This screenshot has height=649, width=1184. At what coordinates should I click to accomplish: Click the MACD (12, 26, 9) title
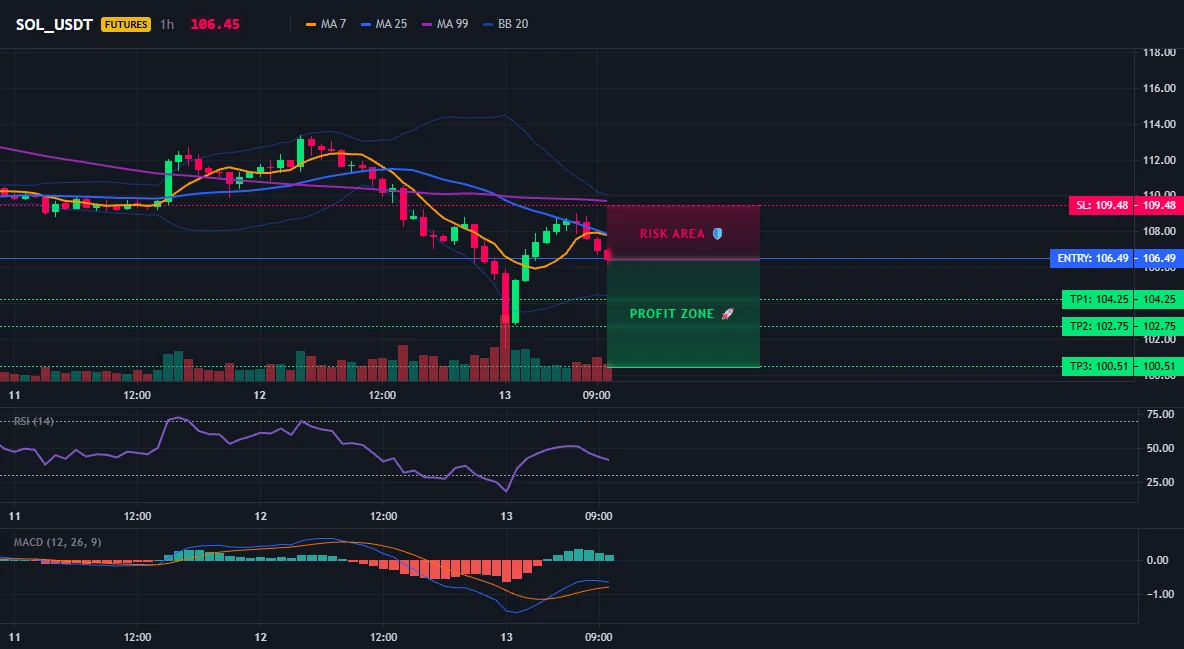[x=57, y=542]
